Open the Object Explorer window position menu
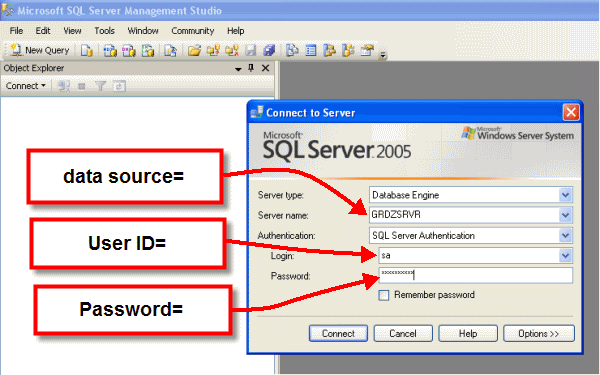The width and height of the screenshot is (600, 375). 238,68
